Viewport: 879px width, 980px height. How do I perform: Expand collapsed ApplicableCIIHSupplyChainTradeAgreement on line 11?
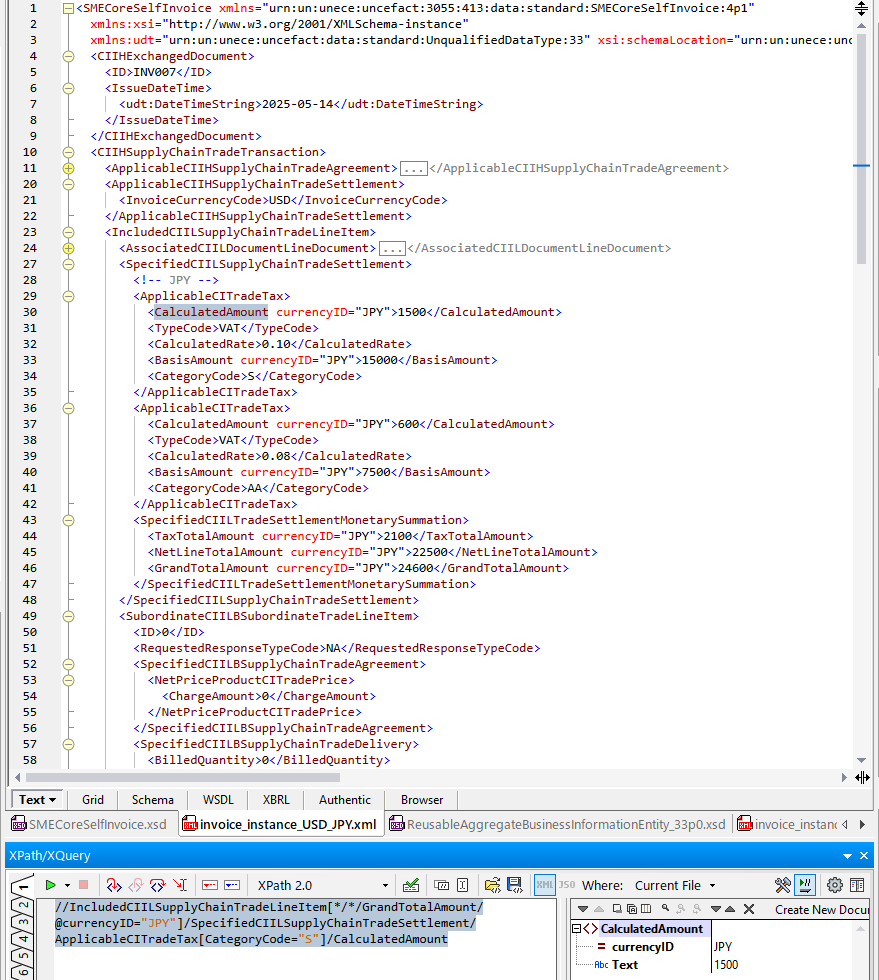coord(69,168)
